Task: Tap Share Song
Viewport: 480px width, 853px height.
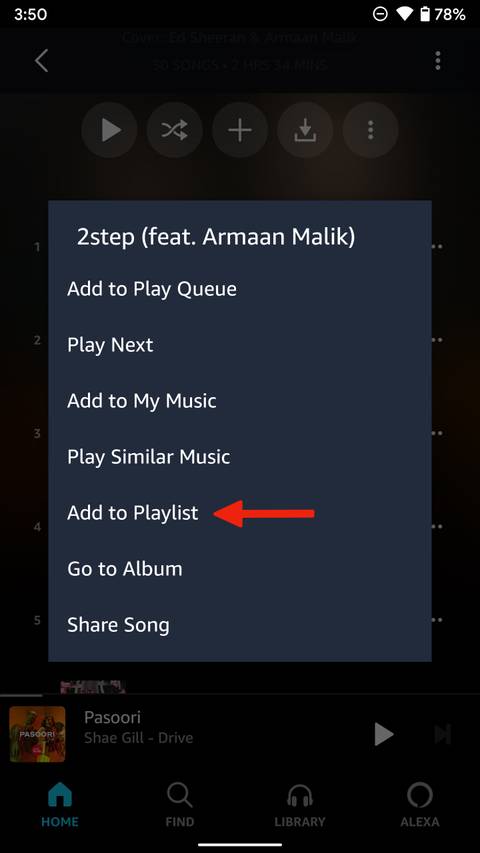Action: pyautogui.click(x=118, y=625)
